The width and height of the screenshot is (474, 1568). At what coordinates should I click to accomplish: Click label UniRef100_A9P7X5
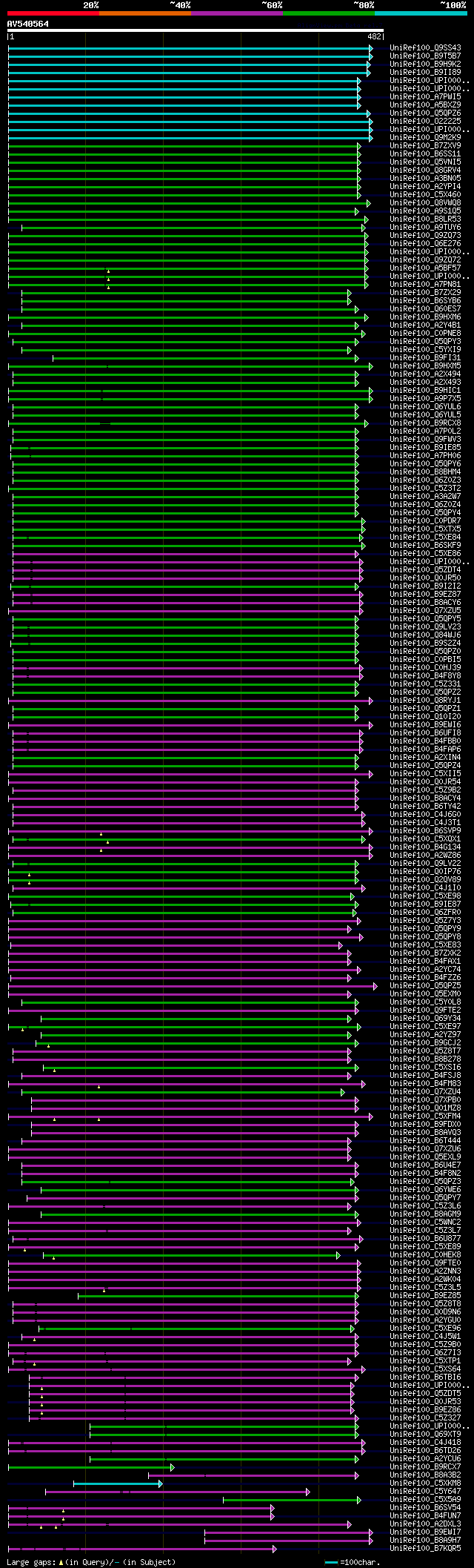click(425, 399)
